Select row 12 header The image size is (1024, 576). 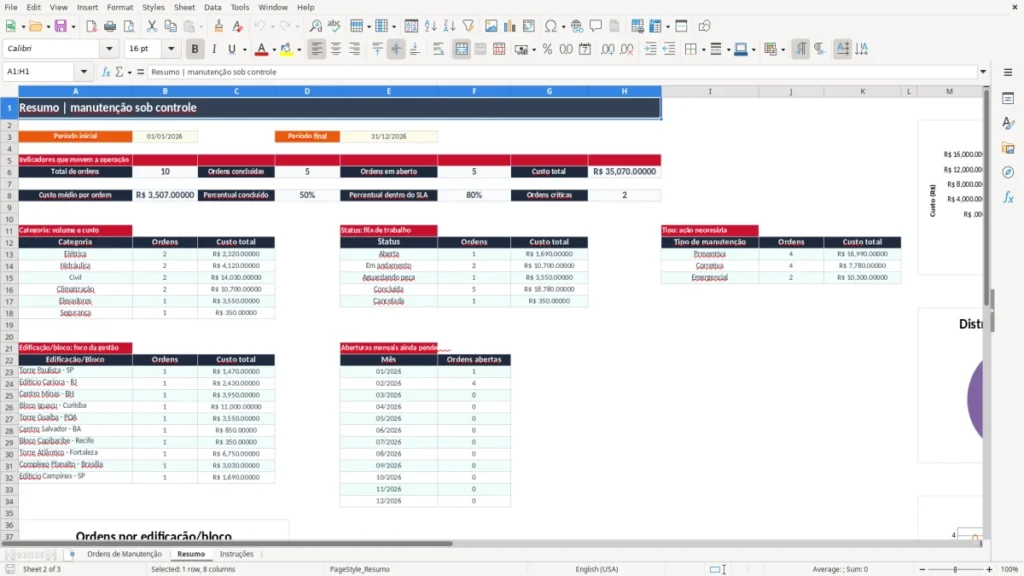coord(9,242)
